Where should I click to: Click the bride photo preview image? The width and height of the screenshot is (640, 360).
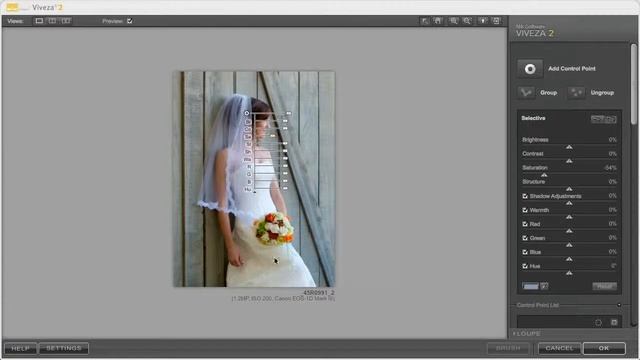(254, 179)
